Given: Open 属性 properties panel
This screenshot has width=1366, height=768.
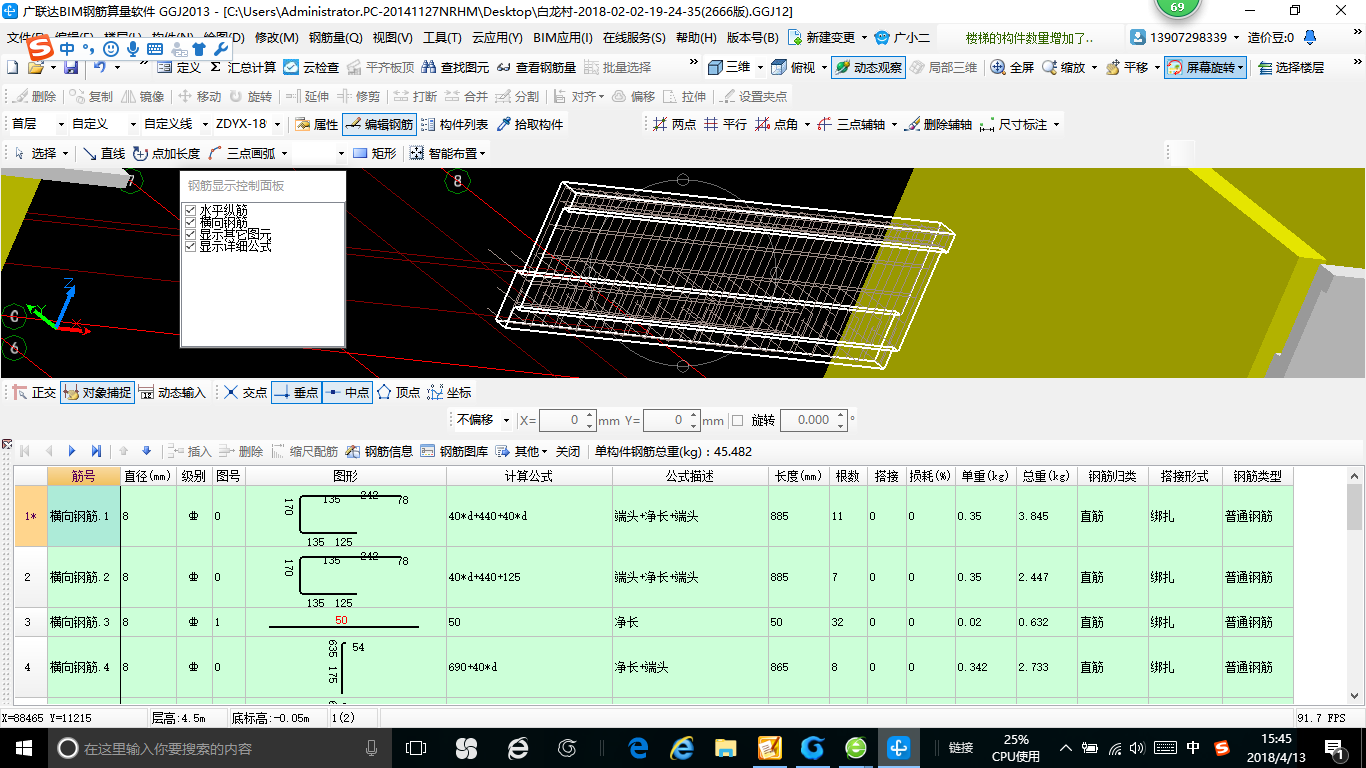Looking at the screenshot, I should pos(316,125).
